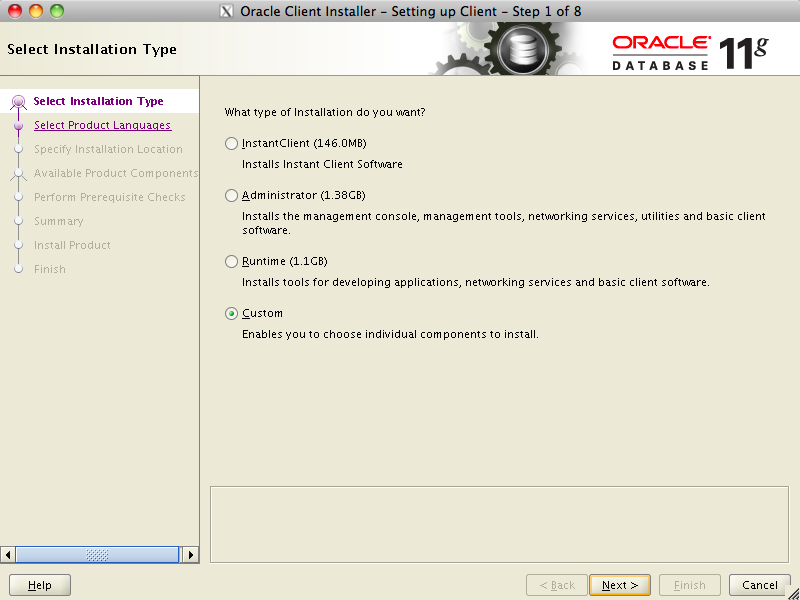The height and width of the screenshot is (600, 800).
Task: Click the Specify Installation Location step
Action: [108, 149]
